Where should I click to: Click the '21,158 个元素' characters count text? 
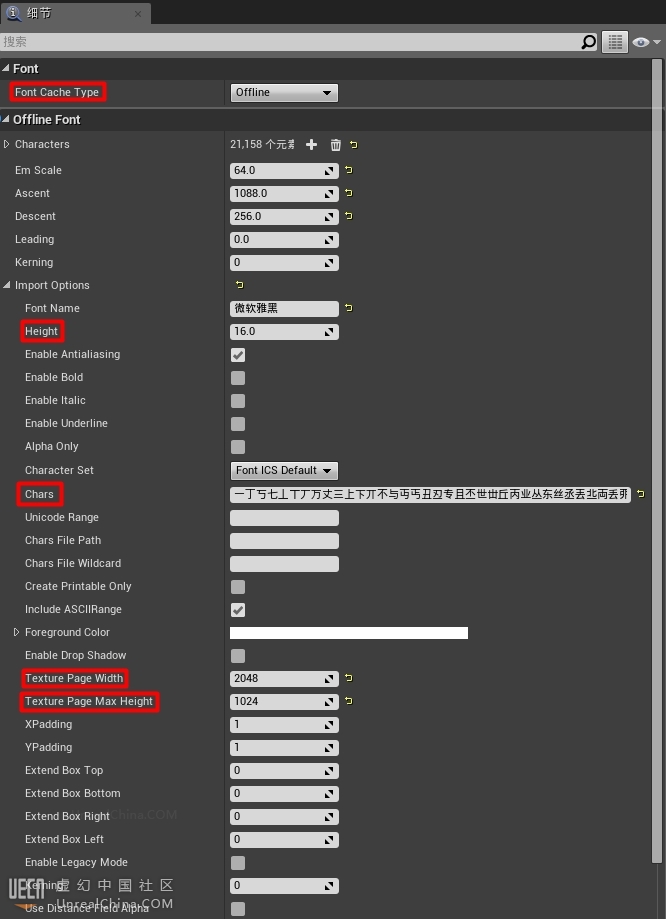tap(262, 144)
